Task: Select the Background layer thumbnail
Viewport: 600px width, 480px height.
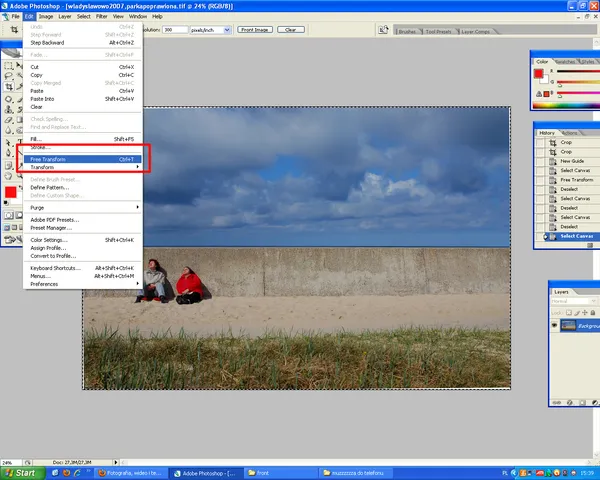Action: [x=568, y=326]
